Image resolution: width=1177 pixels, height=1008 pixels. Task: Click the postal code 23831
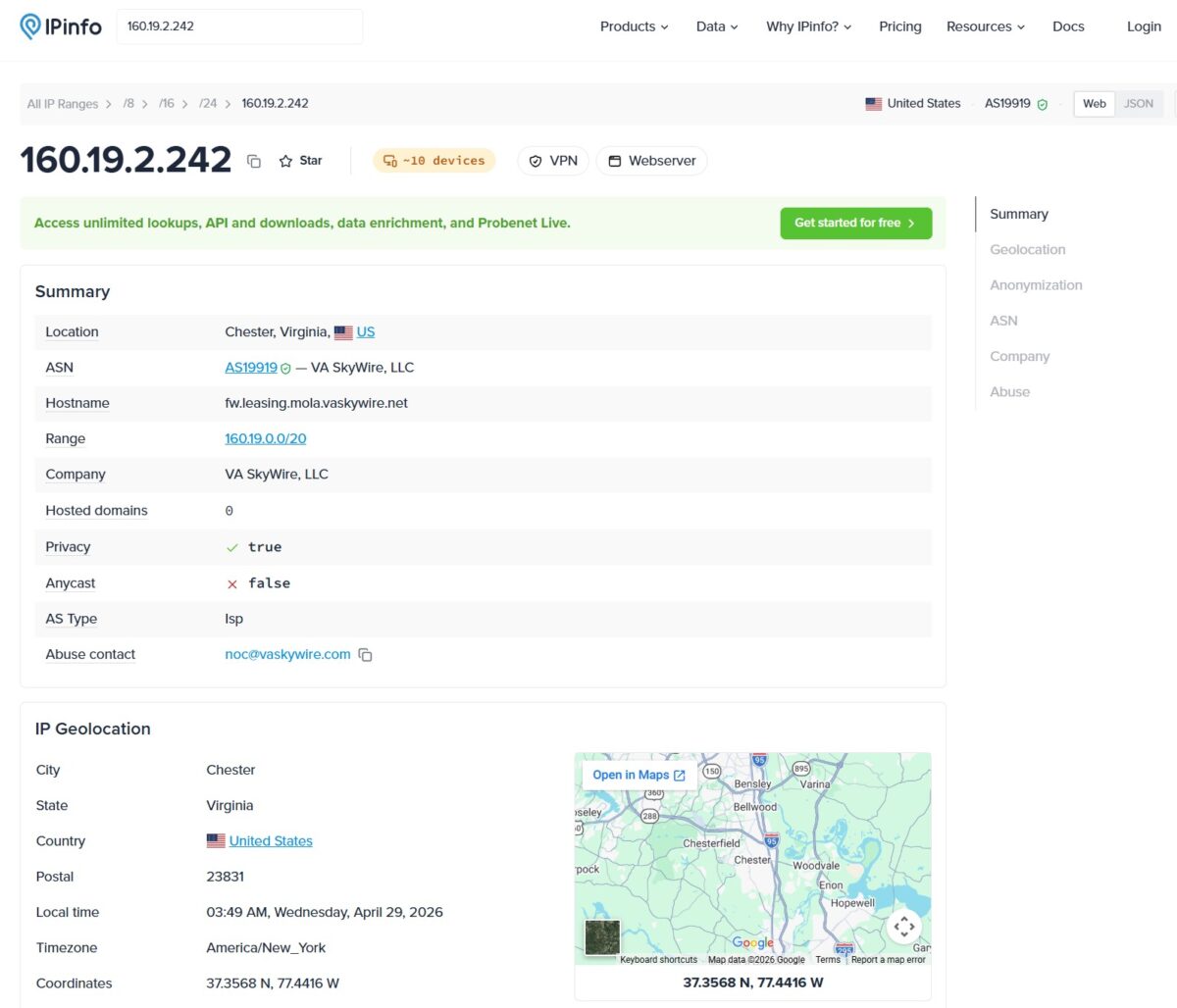coord(226,878)
